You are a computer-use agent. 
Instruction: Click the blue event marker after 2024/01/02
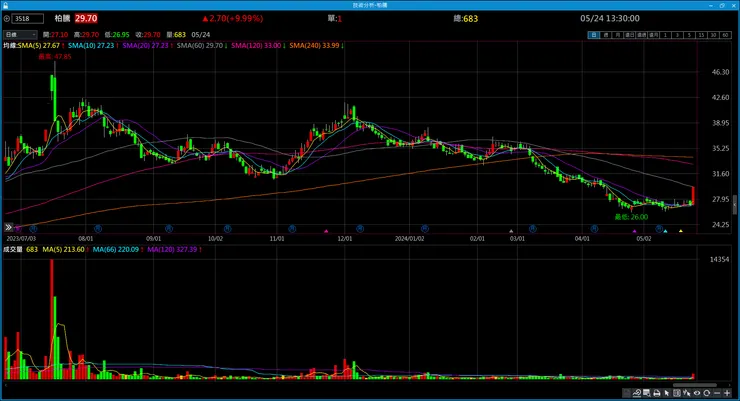[425, 228]
